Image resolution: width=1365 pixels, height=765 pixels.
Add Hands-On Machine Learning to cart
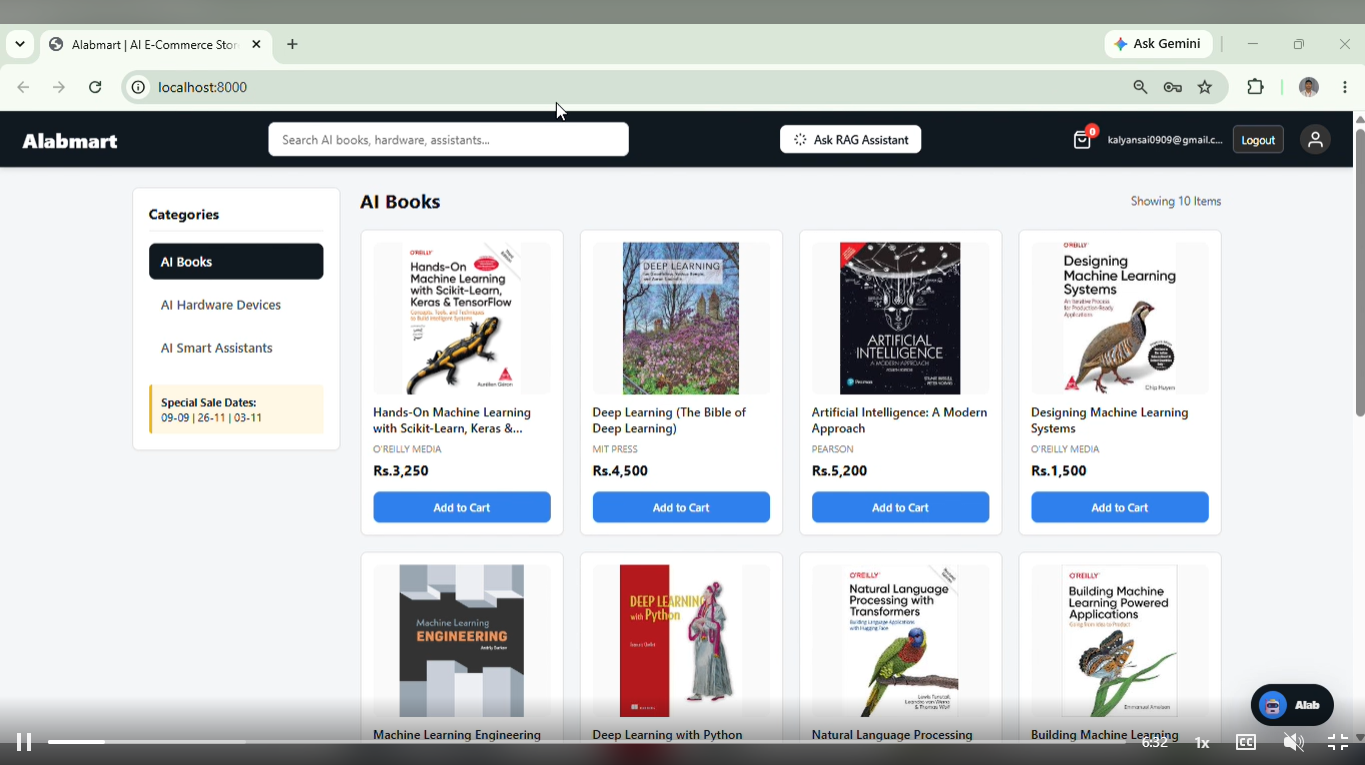click(x=462, y=507)
